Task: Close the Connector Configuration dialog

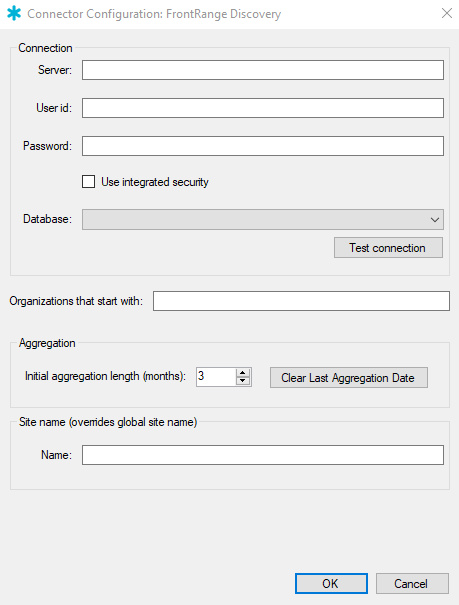Action: pos(447,14)
